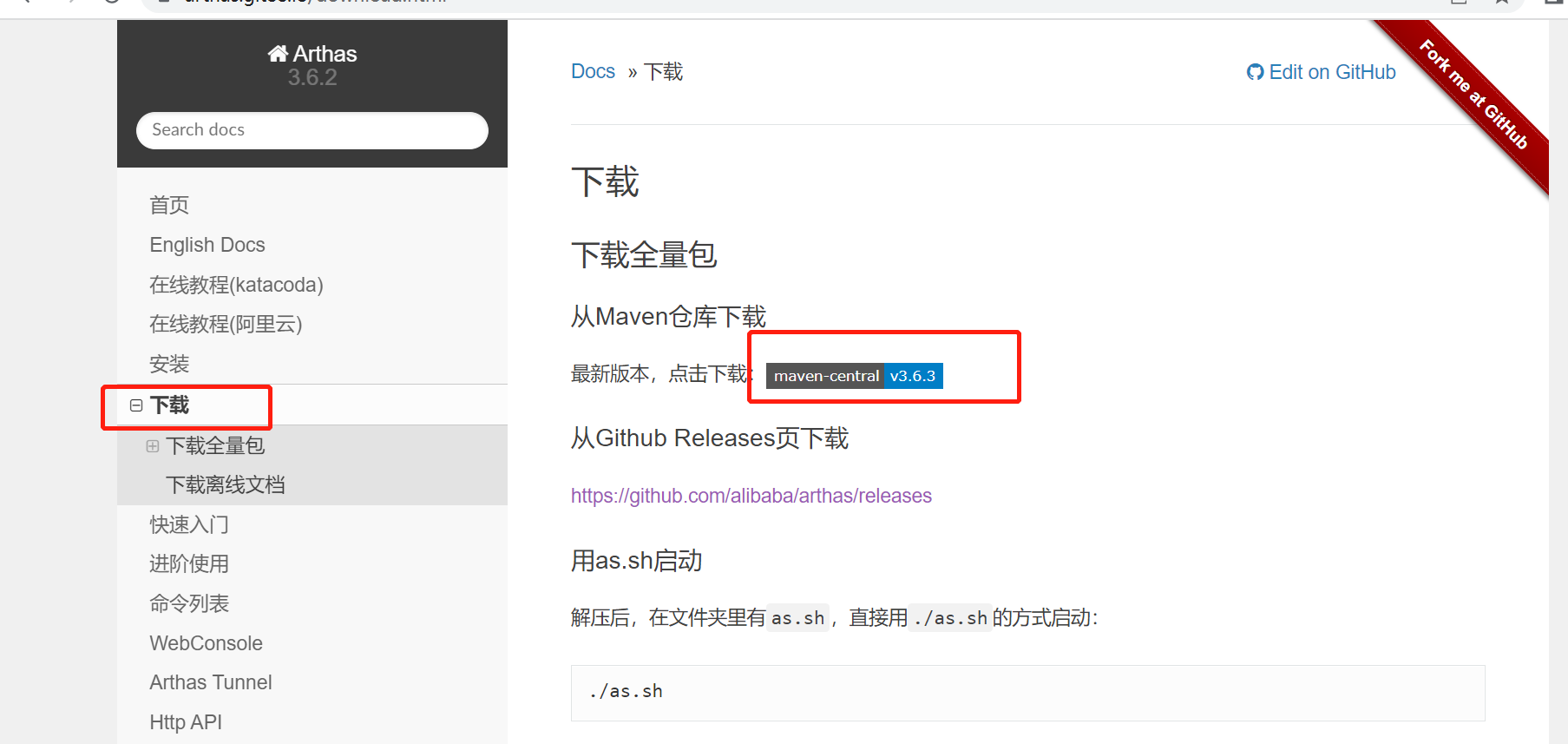
Task: Open Arthas Tunnel in the sidebar
Action: [211, 682]
